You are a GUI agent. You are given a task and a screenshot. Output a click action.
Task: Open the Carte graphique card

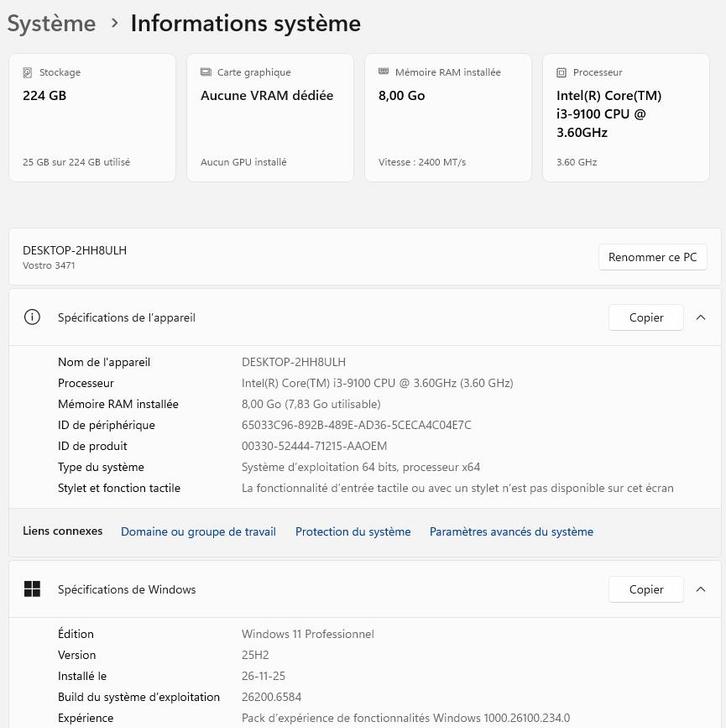[270, 117]
